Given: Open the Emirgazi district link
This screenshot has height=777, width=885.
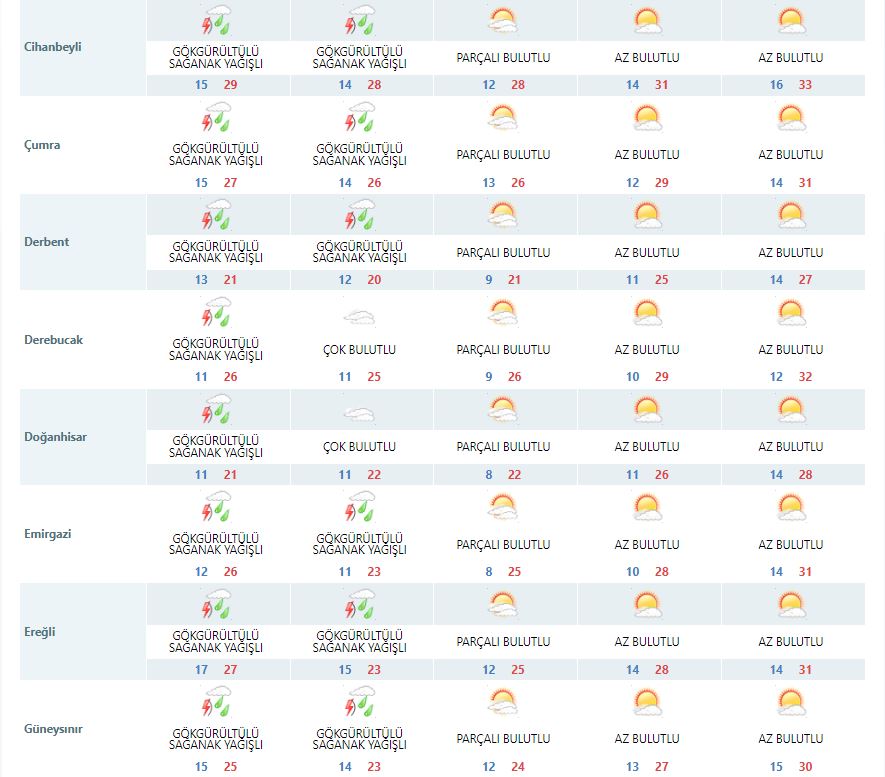Looking at the screenshot, I should tap(48, 534).
